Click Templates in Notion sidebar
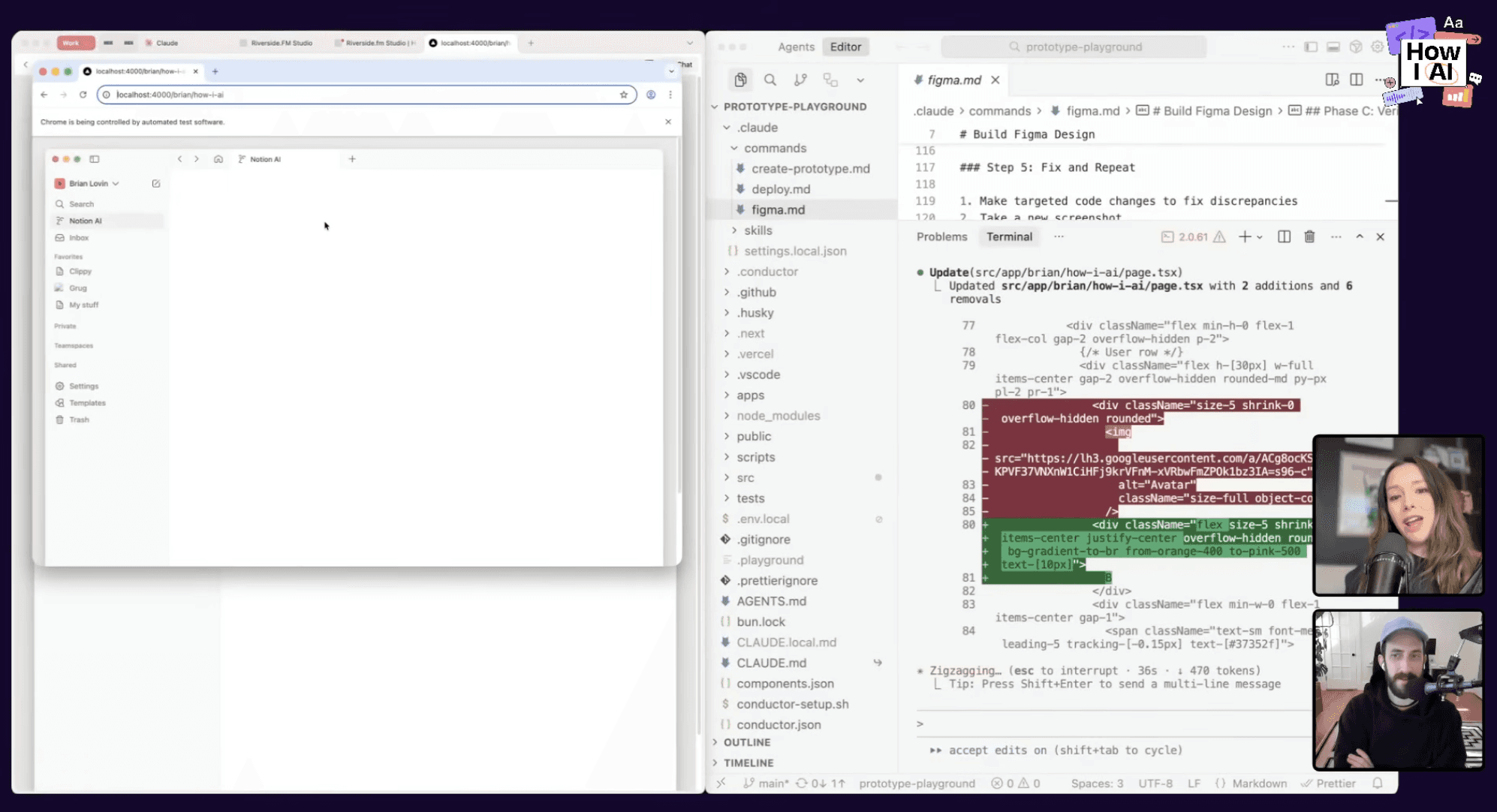The width and height of the screenshot is (1497, 812). (x=87, y=403)
